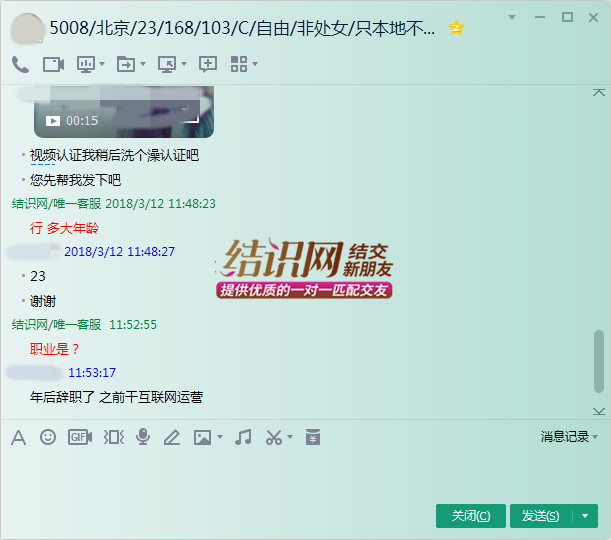611x540 pixels.
Task: Minimize the chat window
Action: (x=540, y=17)
